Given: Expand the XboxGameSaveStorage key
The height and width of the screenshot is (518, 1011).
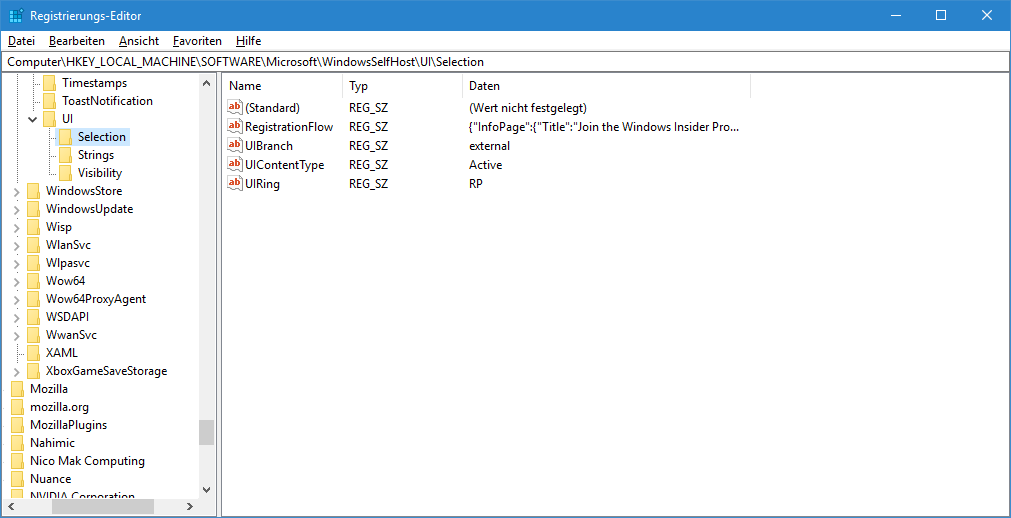Looking at the screenshot, I should coord(16,372).
